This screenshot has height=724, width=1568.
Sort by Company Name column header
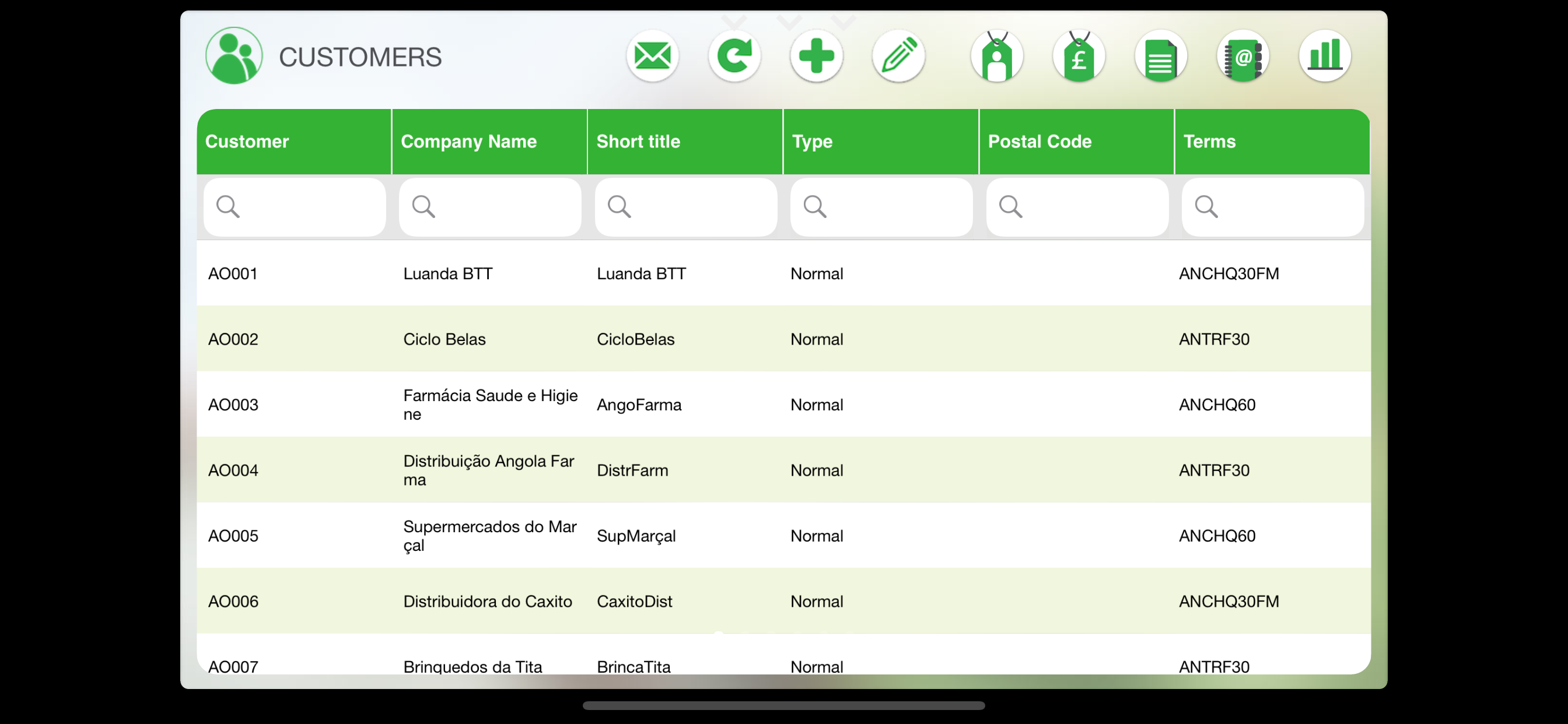click(x=489, y=142)
